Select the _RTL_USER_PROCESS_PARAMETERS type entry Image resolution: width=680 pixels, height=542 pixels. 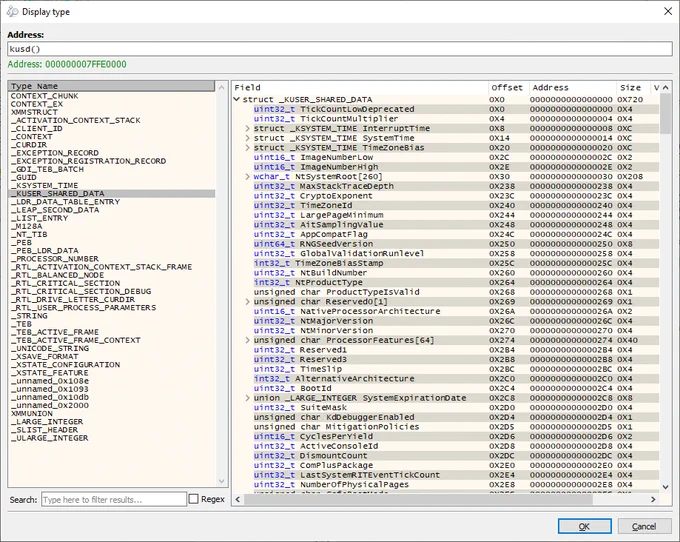[x=111, y=307]
